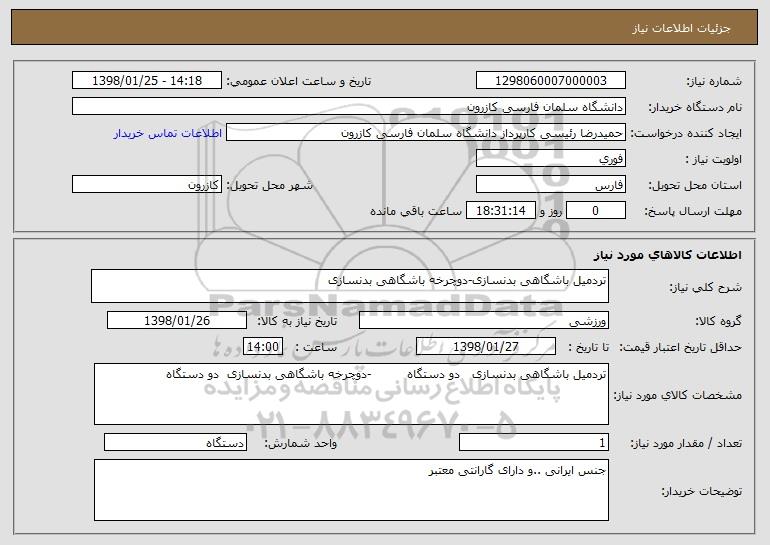This screenshot has height=545, width=770.
Task: Click the delivery city field کازرون
Action: click(147, 185)
